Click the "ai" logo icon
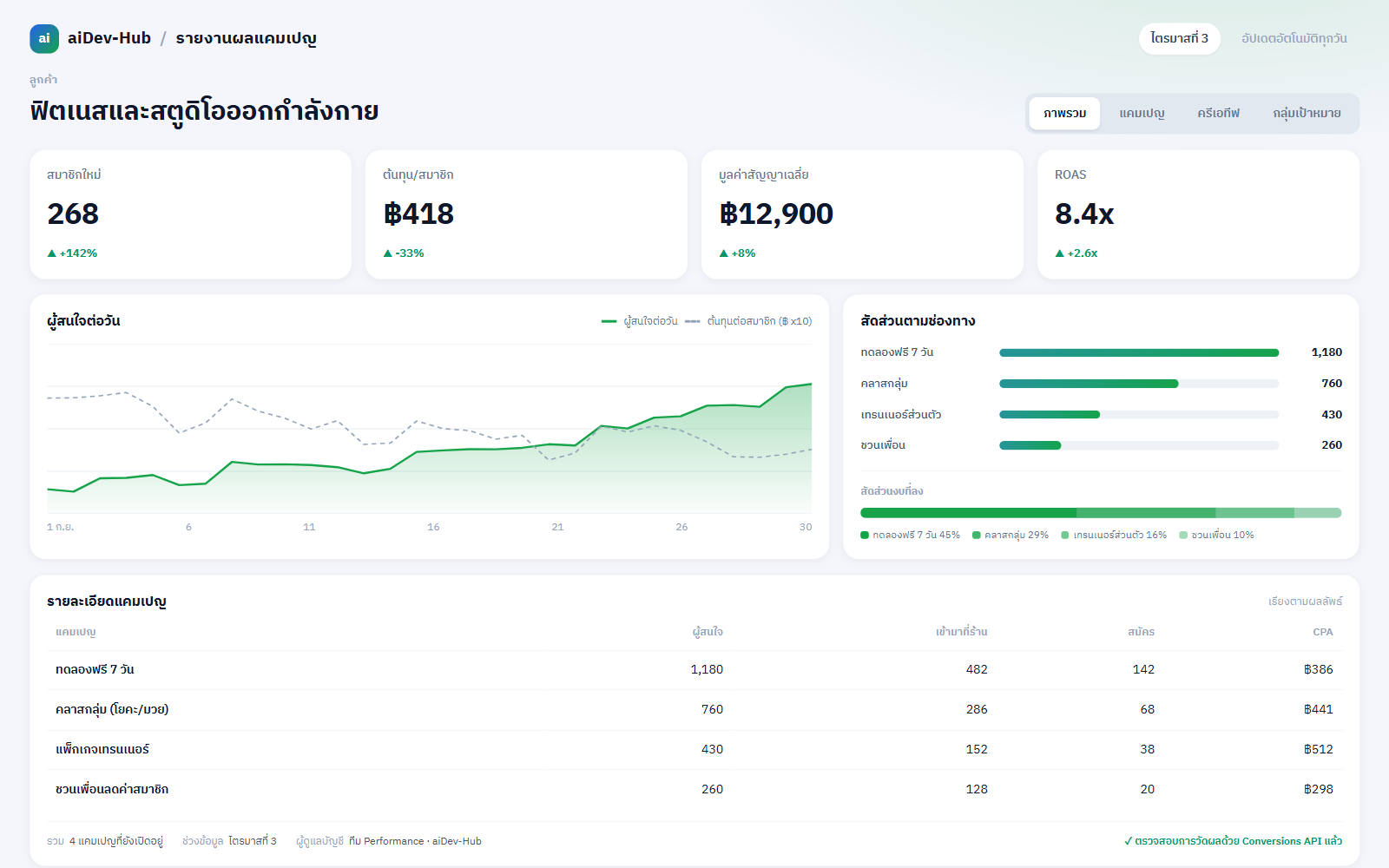 coord(44,38)
